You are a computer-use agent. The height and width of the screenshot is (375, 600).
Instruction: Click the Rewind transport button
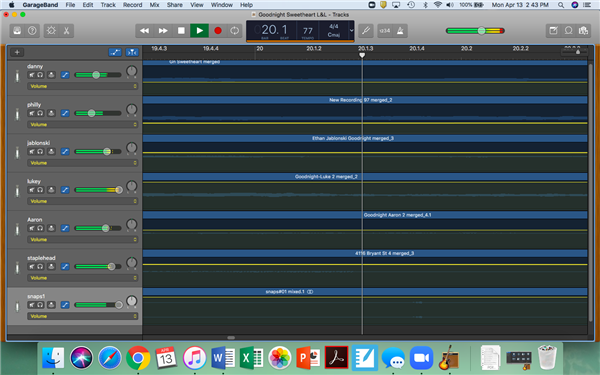[144, 31]
